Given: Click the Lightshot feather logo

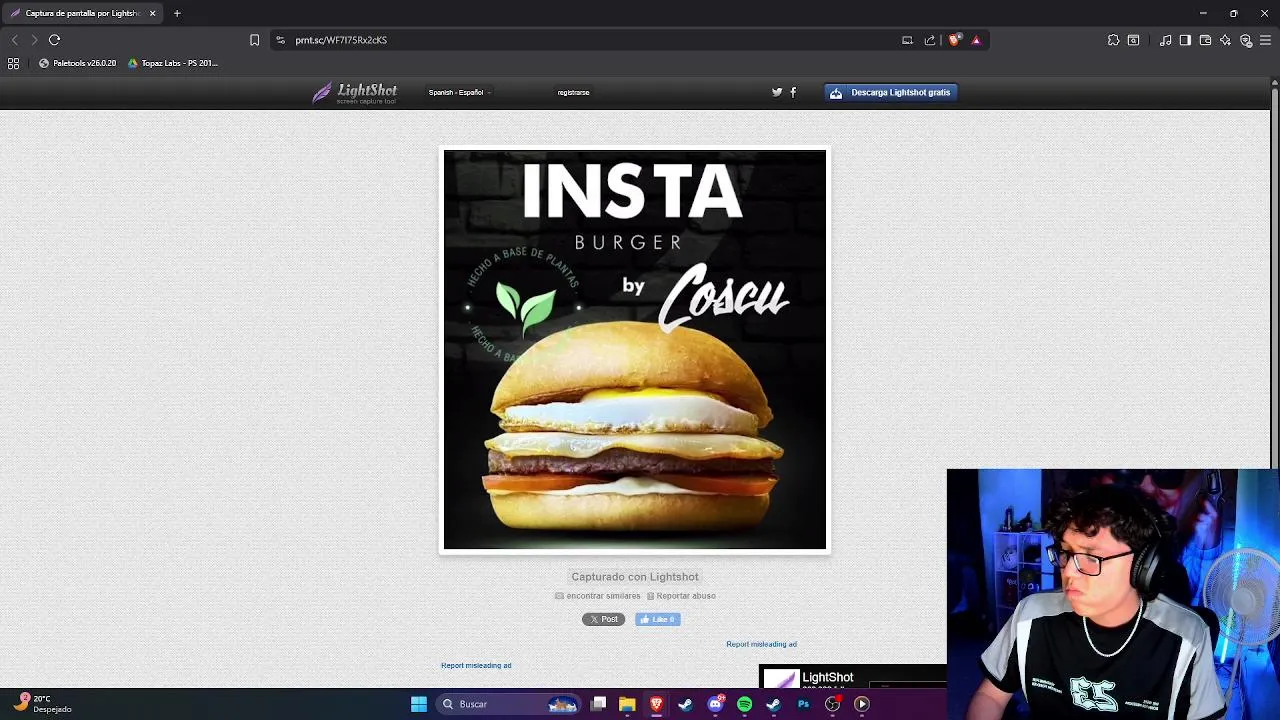Looking at the screenshot, I should pyautogui.click(x=354, y=92).
